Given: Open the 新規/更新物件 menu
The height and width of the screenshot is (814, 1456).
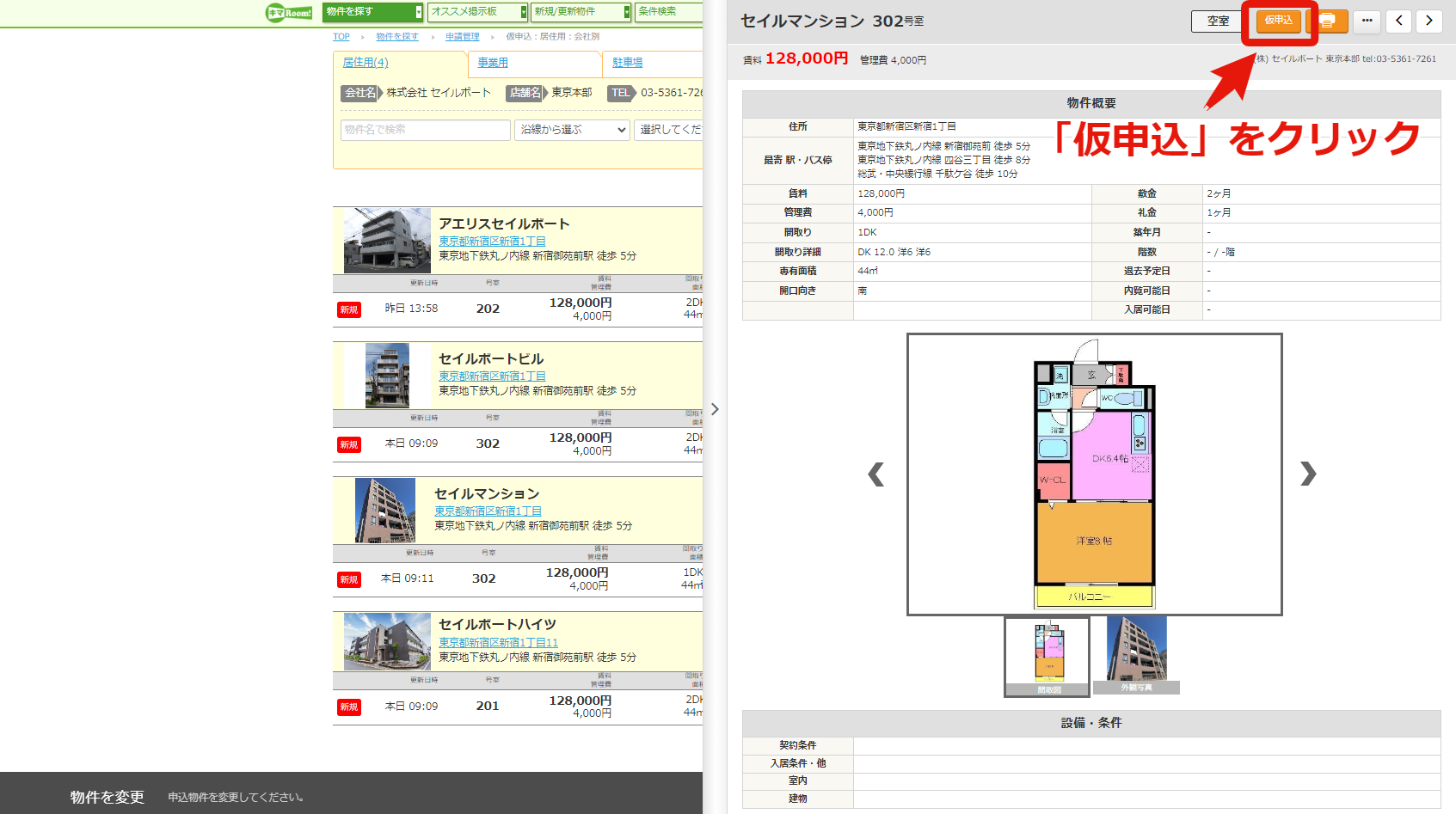Looking at the screenshot, I should coord(581,12).
